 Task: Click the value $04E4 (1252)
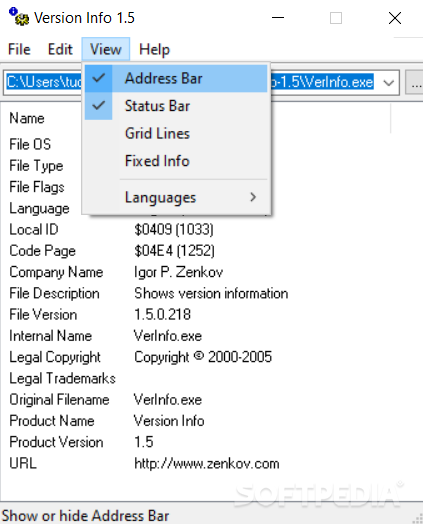pyautogui.click(x=174, y=251)
